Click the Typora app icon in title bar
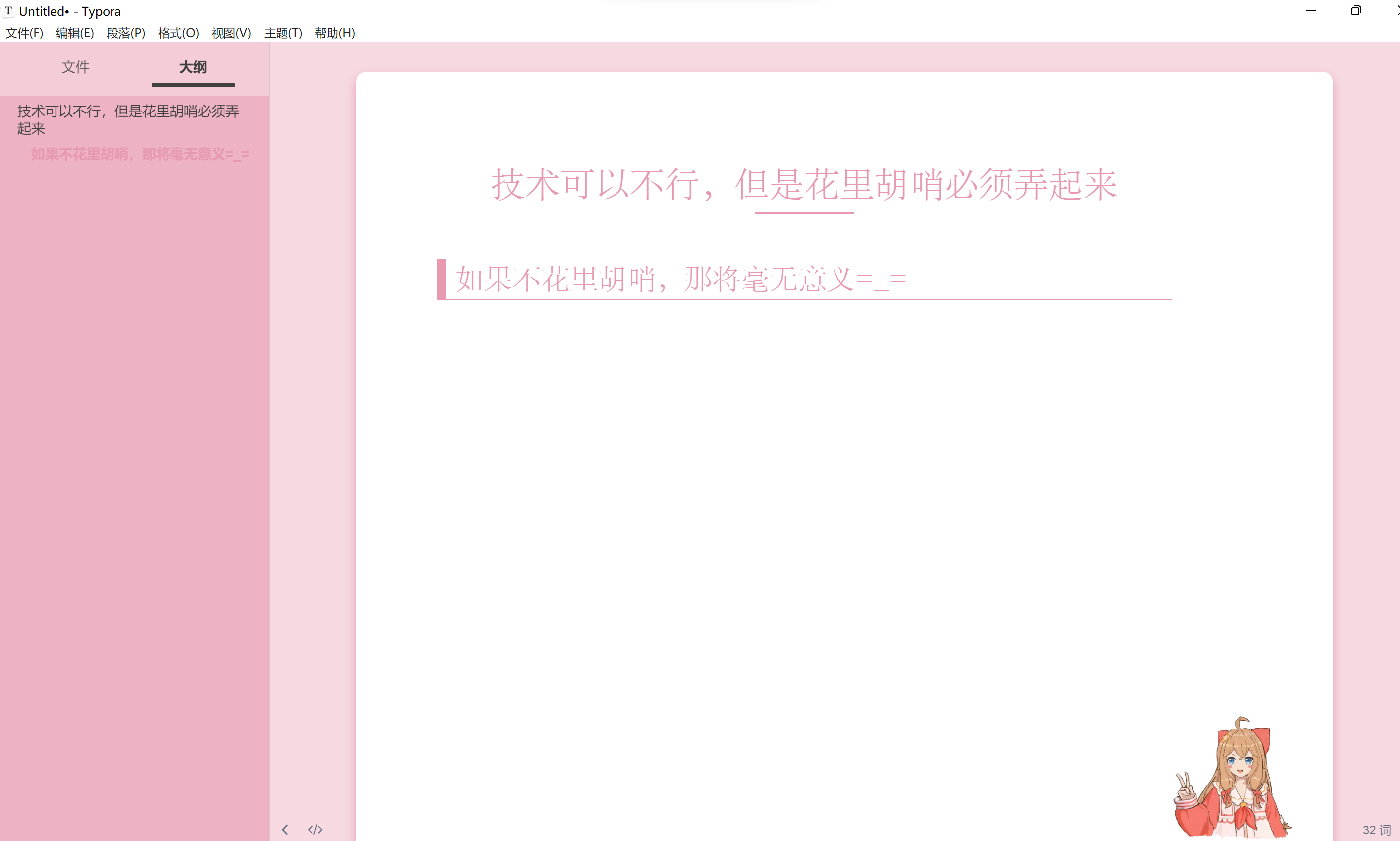 point(8,11)
